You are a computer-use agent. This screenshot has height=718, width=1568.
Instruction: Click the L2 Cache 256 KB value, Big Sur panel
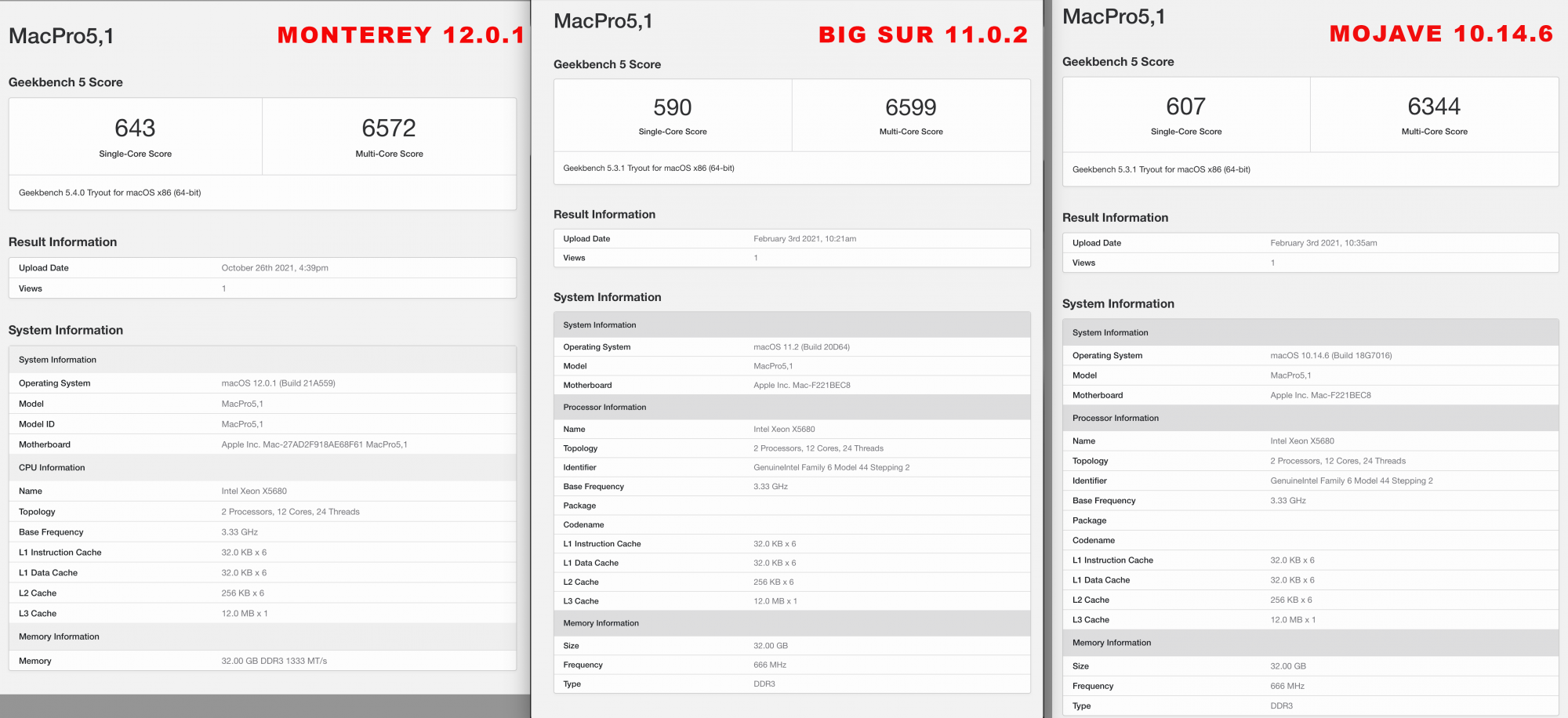click(x=774, y=582)
